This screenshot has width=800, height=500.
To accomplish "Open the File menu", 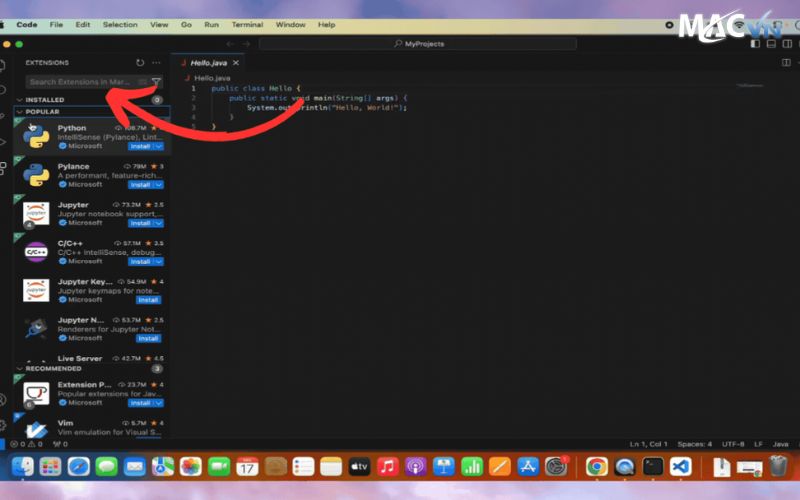I will pos(56,24).
